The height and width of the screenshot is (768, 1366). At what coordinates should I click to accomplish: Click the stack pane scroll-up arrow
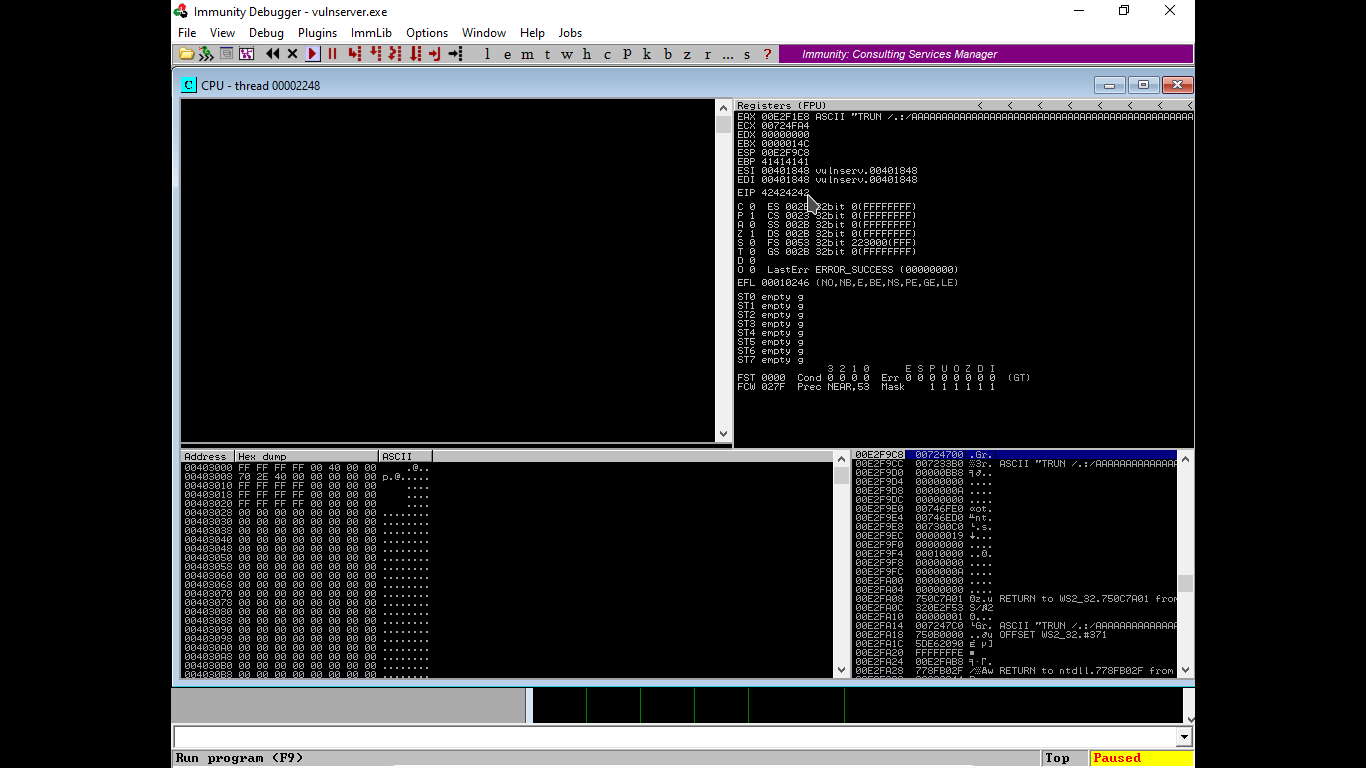coord(1186,458)
